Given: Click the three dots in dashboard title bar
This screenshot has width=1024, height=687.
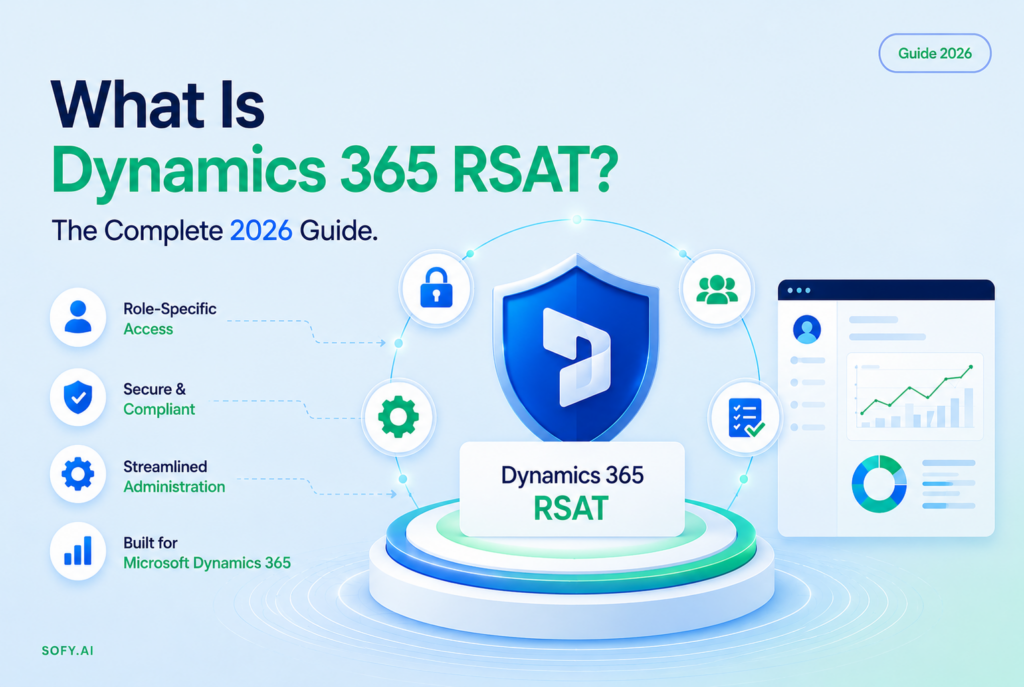Looking at the screenshot, I should pyautogui.click(x=799, y=291).
